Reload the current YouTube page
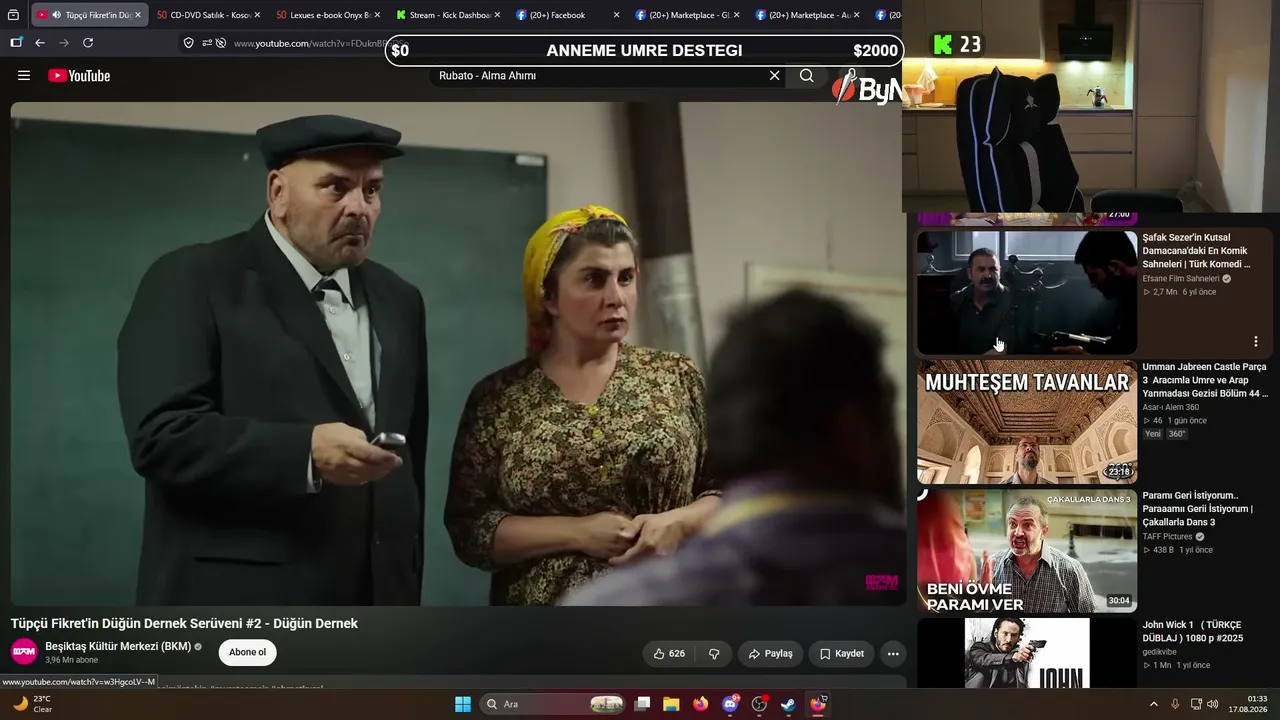 [88, 43]
